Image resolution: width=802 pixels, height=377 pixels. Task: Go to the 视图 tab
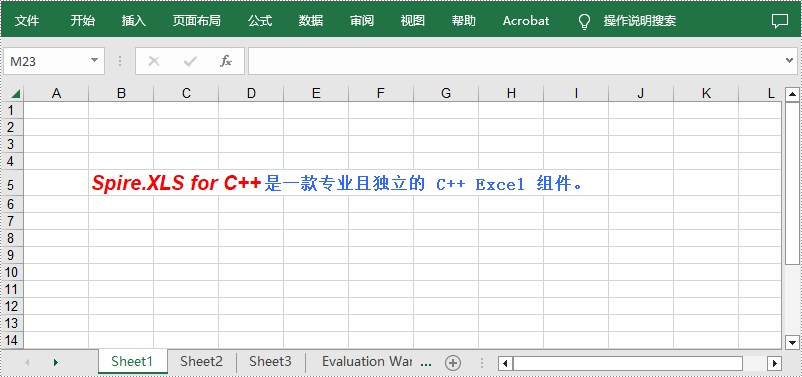[412, 20]
